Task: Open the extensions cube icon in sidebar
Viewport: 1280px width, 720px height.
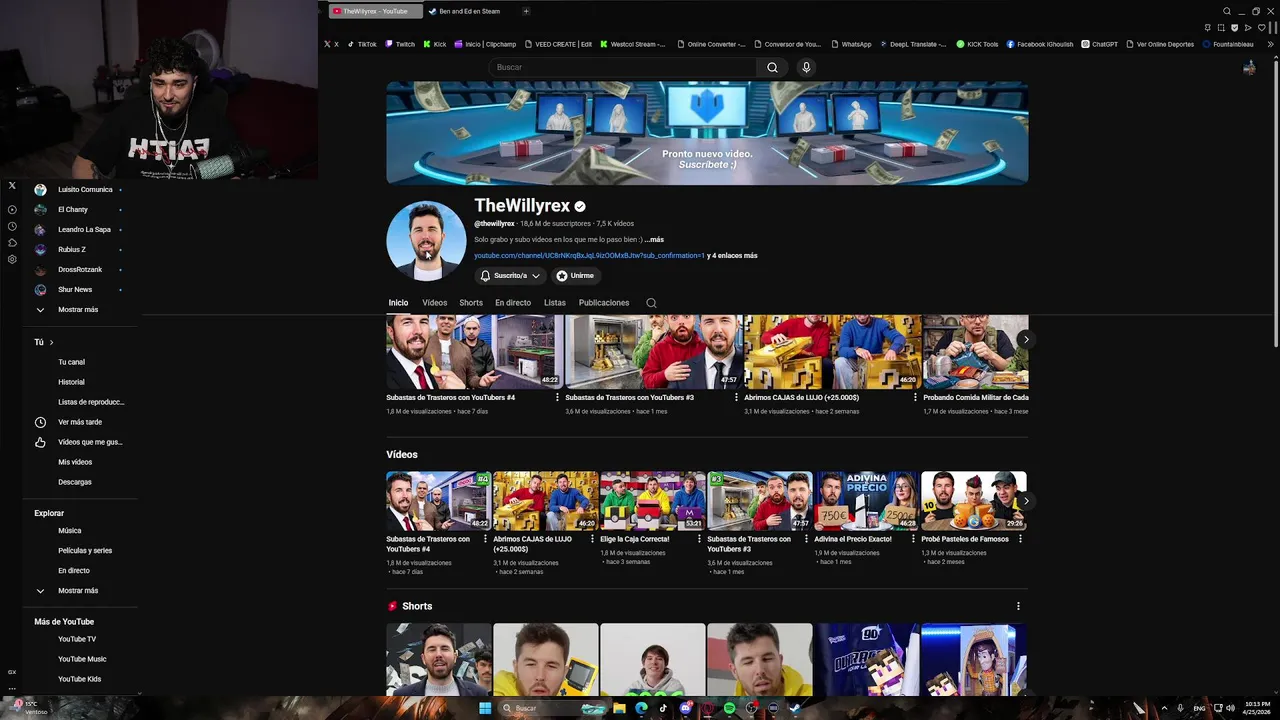Action: click(12, 242)
